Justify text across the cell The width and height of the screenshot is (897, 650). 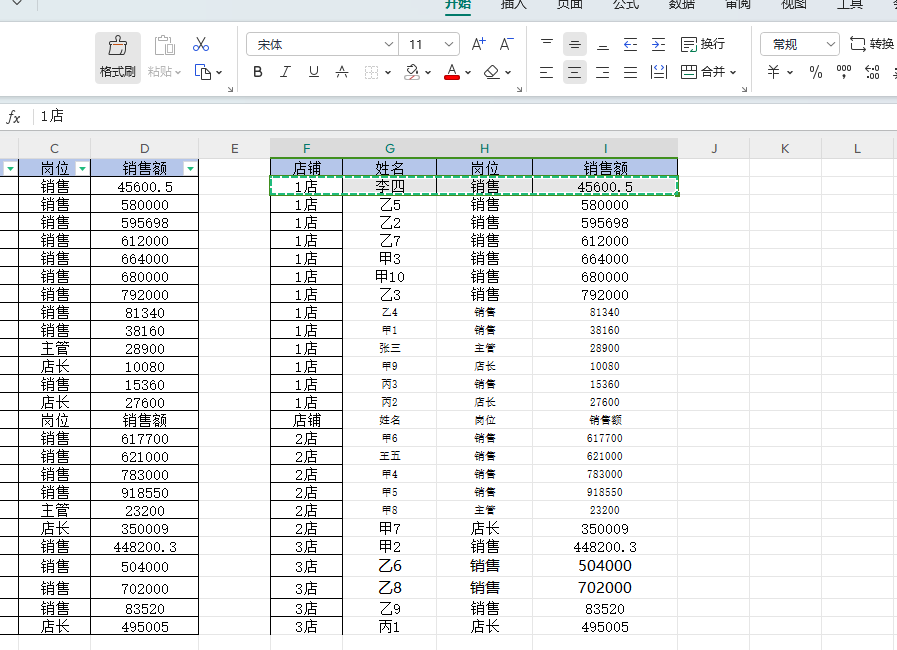pos(630,72)
